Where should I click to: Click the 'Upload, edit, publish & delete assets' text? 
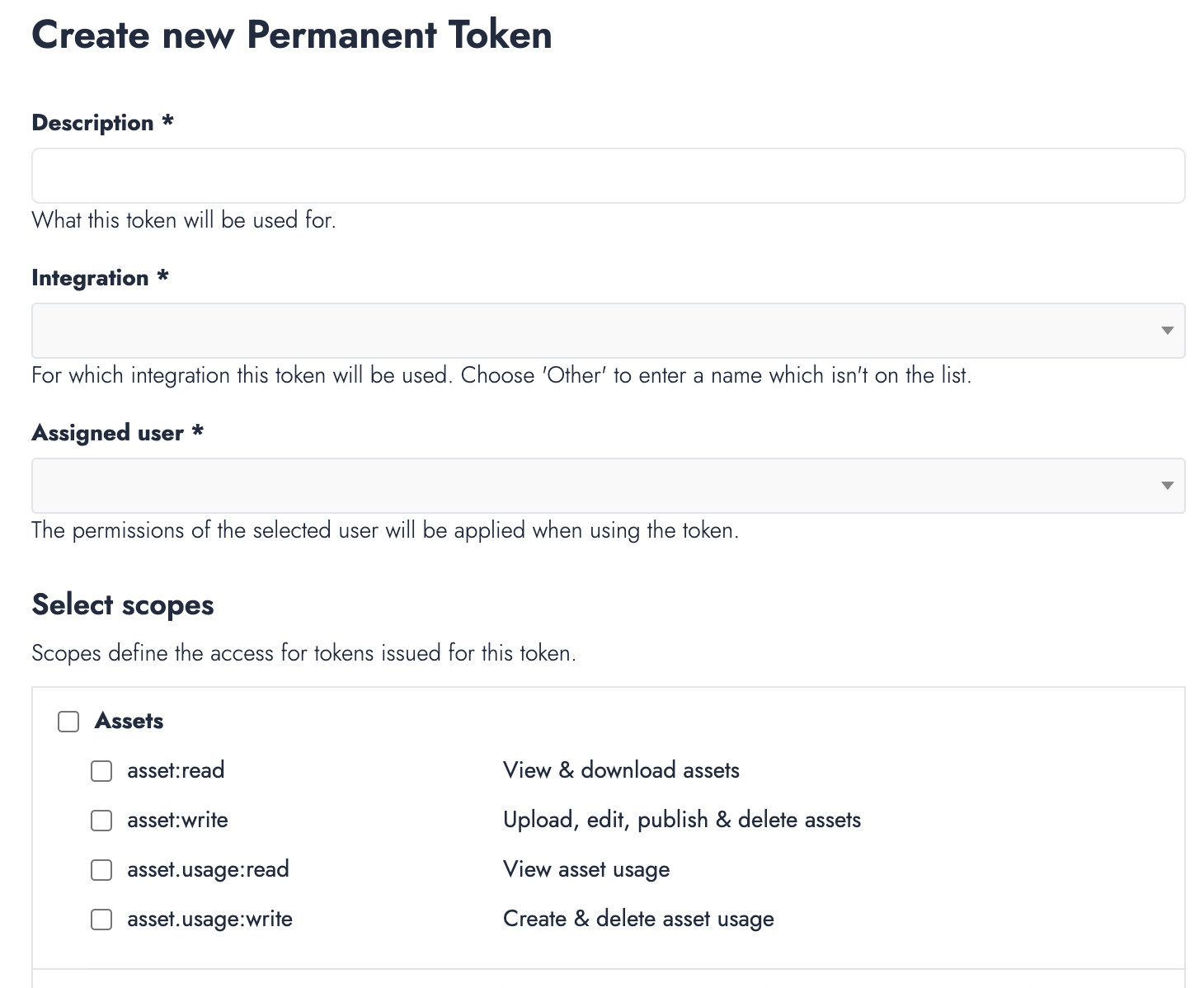682,820
